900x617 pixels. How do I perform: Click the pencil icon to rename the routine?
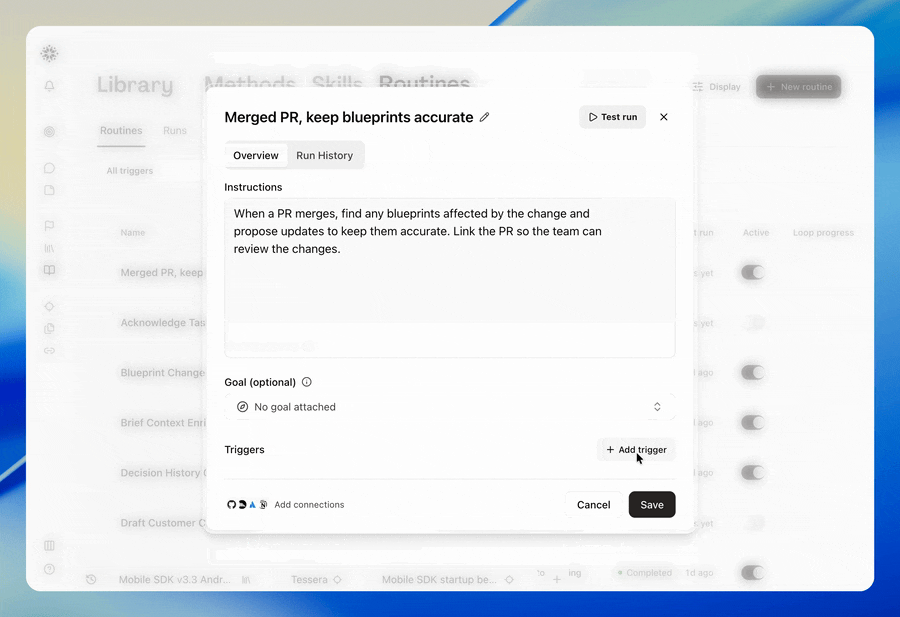[x=484, y=117]
